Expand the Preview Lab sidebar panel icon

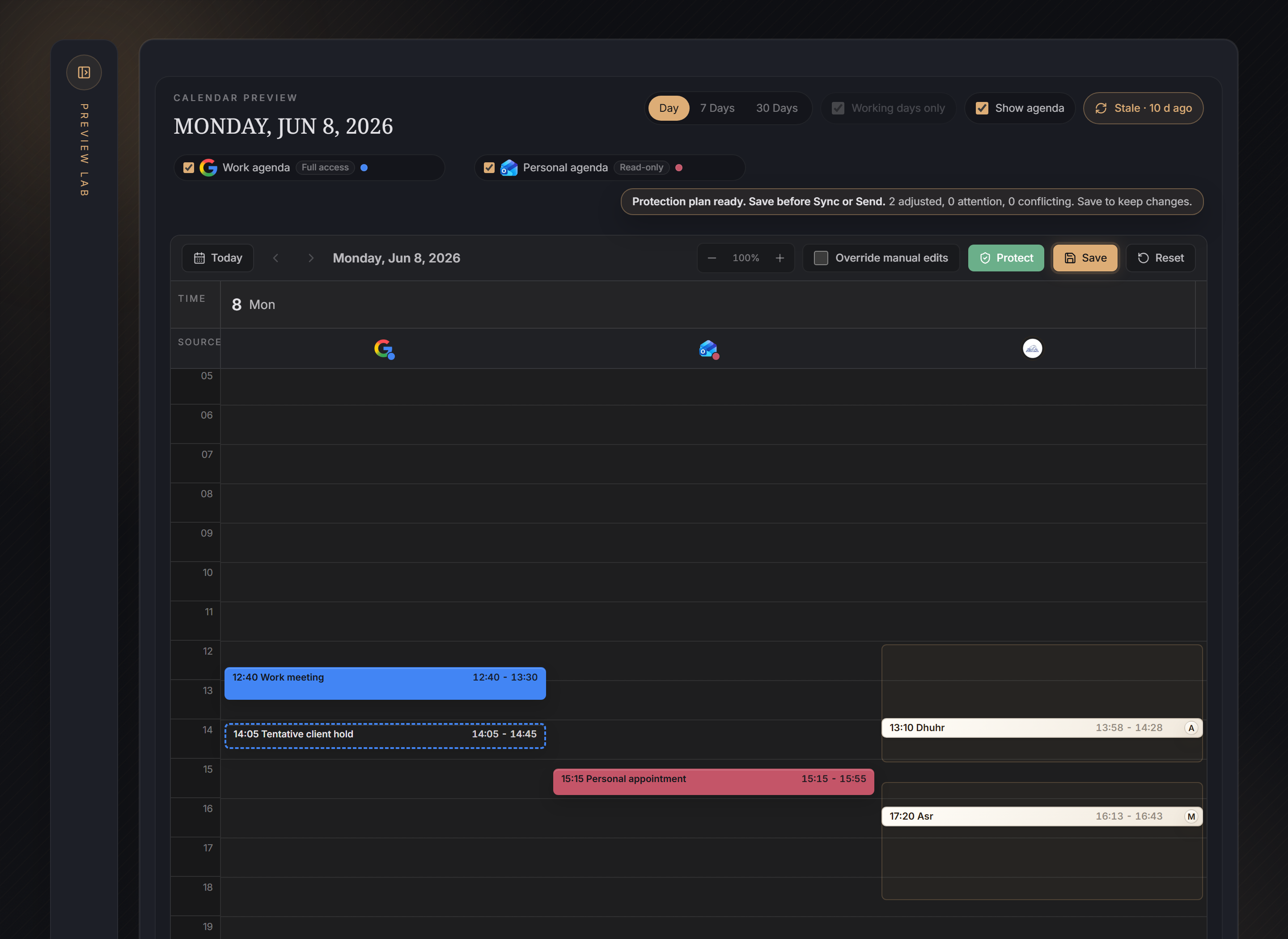[x=84, y=72]
